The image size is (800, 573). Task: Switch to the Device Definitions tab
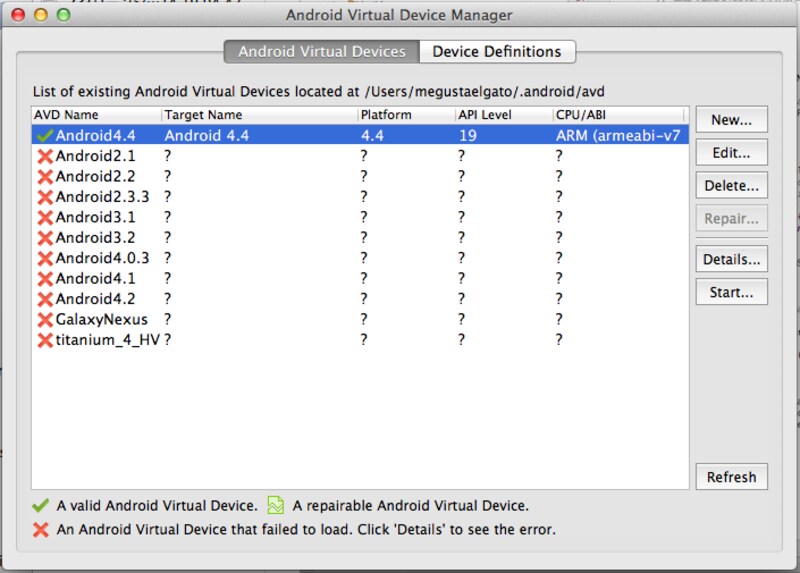coord(496,52)
